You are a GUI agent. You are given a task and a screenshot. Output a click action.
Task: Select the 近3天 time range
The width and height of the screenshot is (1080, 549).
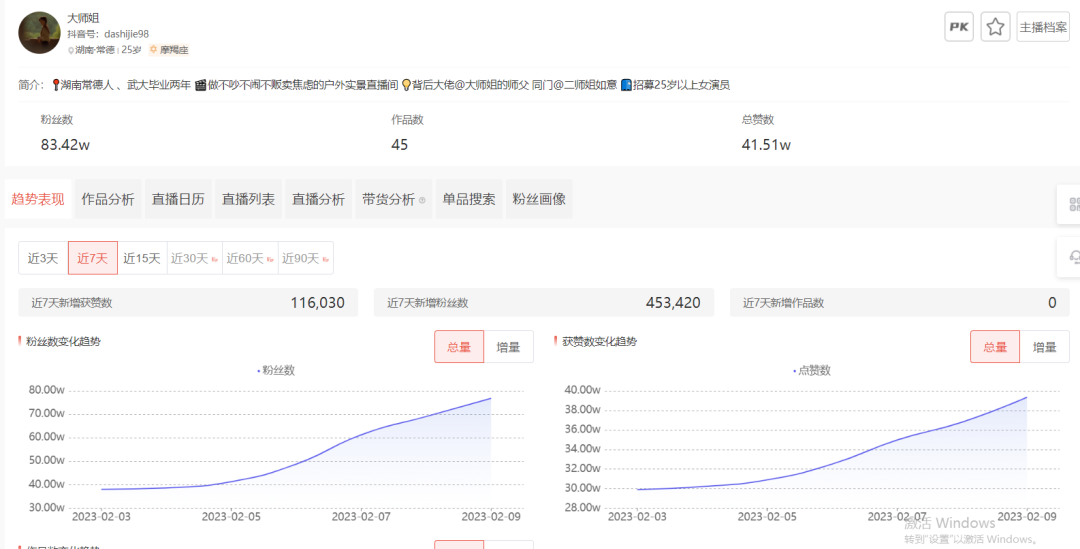pos(43,258)
